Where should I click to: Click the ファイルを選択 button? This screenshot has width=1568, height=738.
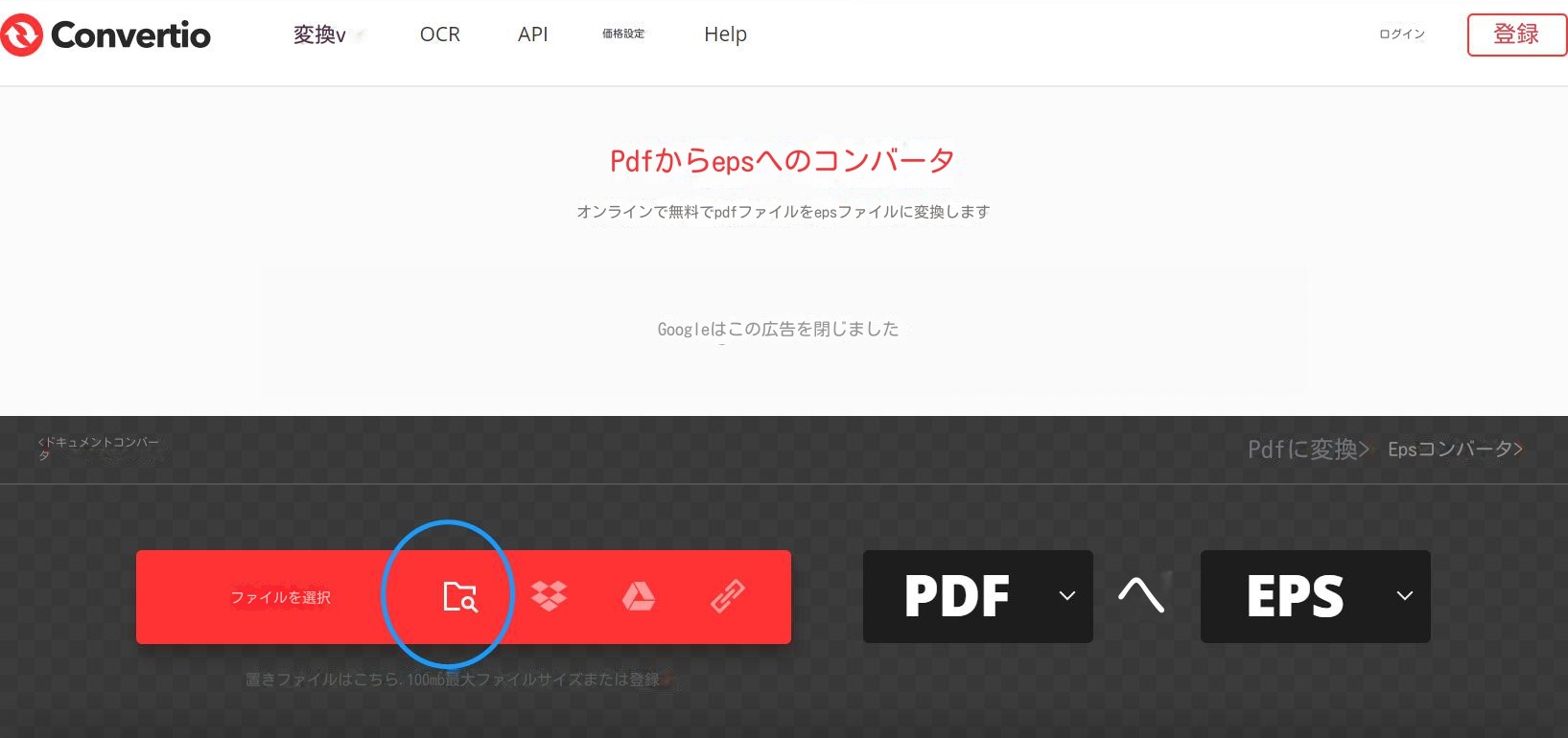(280, 597)
